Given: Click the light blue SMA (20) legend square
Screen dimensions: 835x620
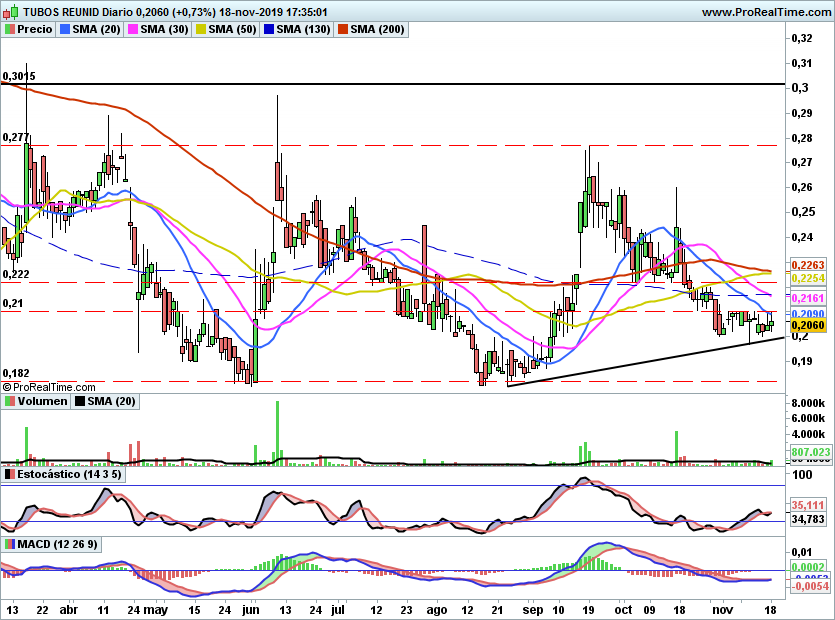Looking at the screenshot, I should coord(65,30).
